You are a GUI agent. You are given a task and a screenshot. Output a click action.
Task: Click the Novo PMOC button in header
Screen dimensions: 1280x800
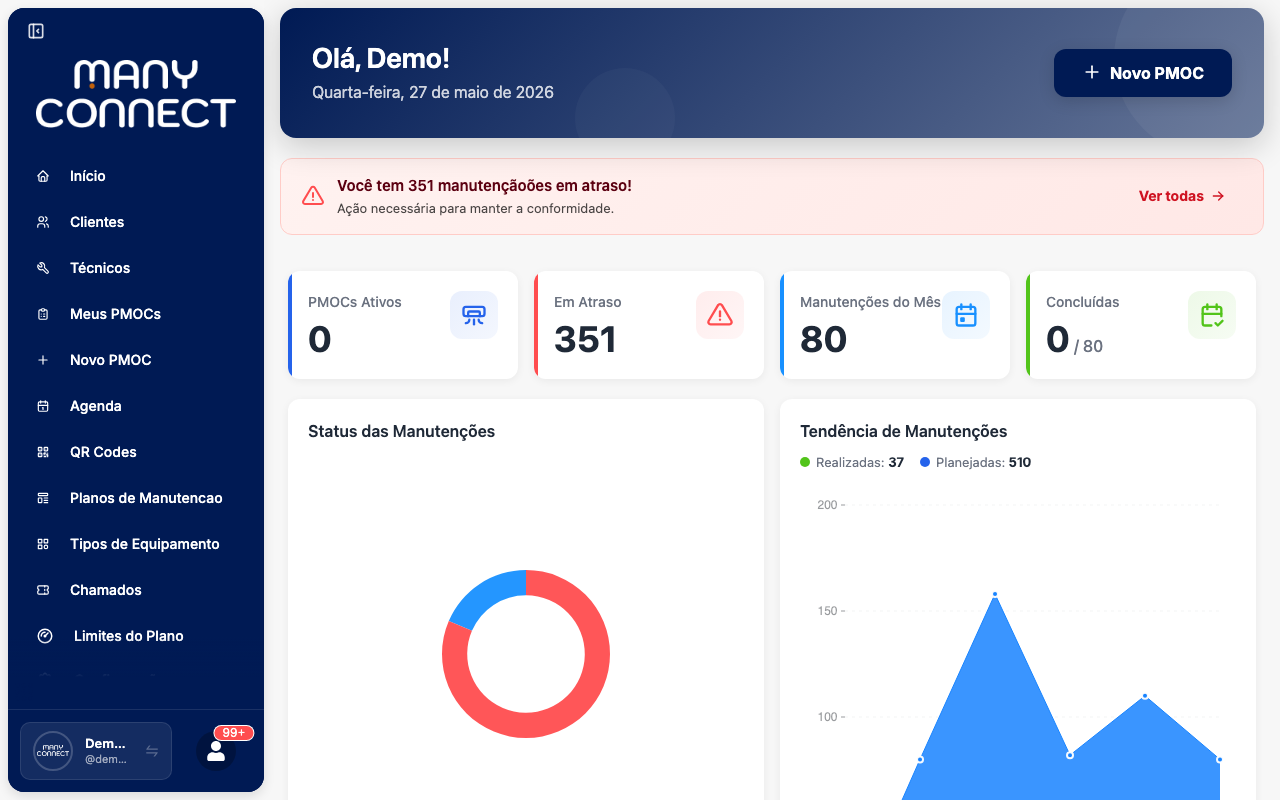[1143, 73]
